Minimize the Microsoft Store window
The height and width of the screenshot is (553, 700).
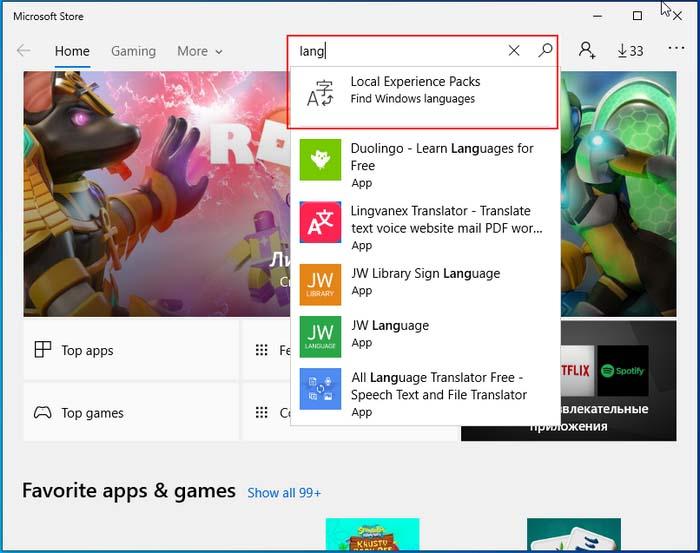click(597, 16)
